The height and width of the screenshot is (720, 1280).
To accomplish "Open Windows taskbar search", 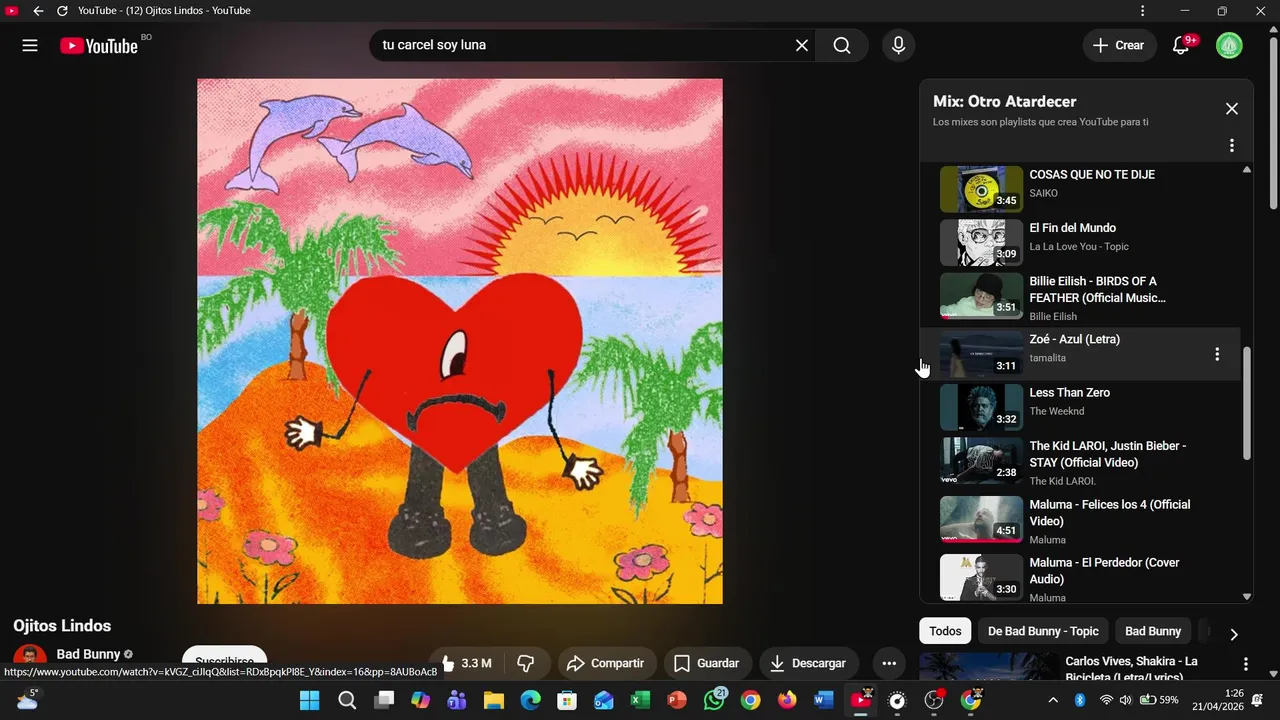I will coord(347,700).
